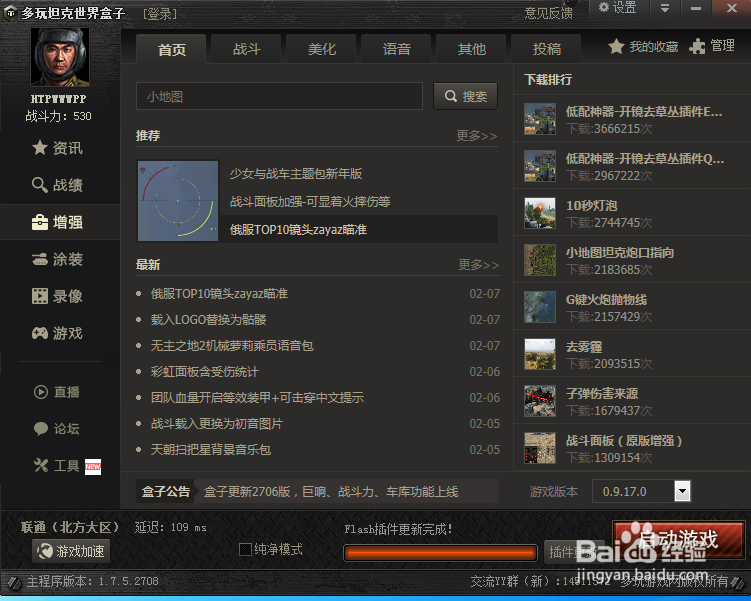Open 团队血量开启等效装甲+可击穿中文提示 entry
The image size is (751, 601).
pos(257,397)
